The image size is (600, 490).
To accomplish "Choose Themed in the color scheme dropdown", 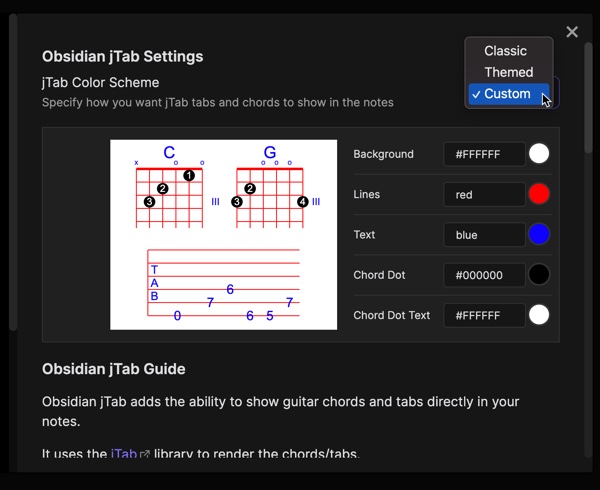I will pyautogui.click(x=509, y=72).
